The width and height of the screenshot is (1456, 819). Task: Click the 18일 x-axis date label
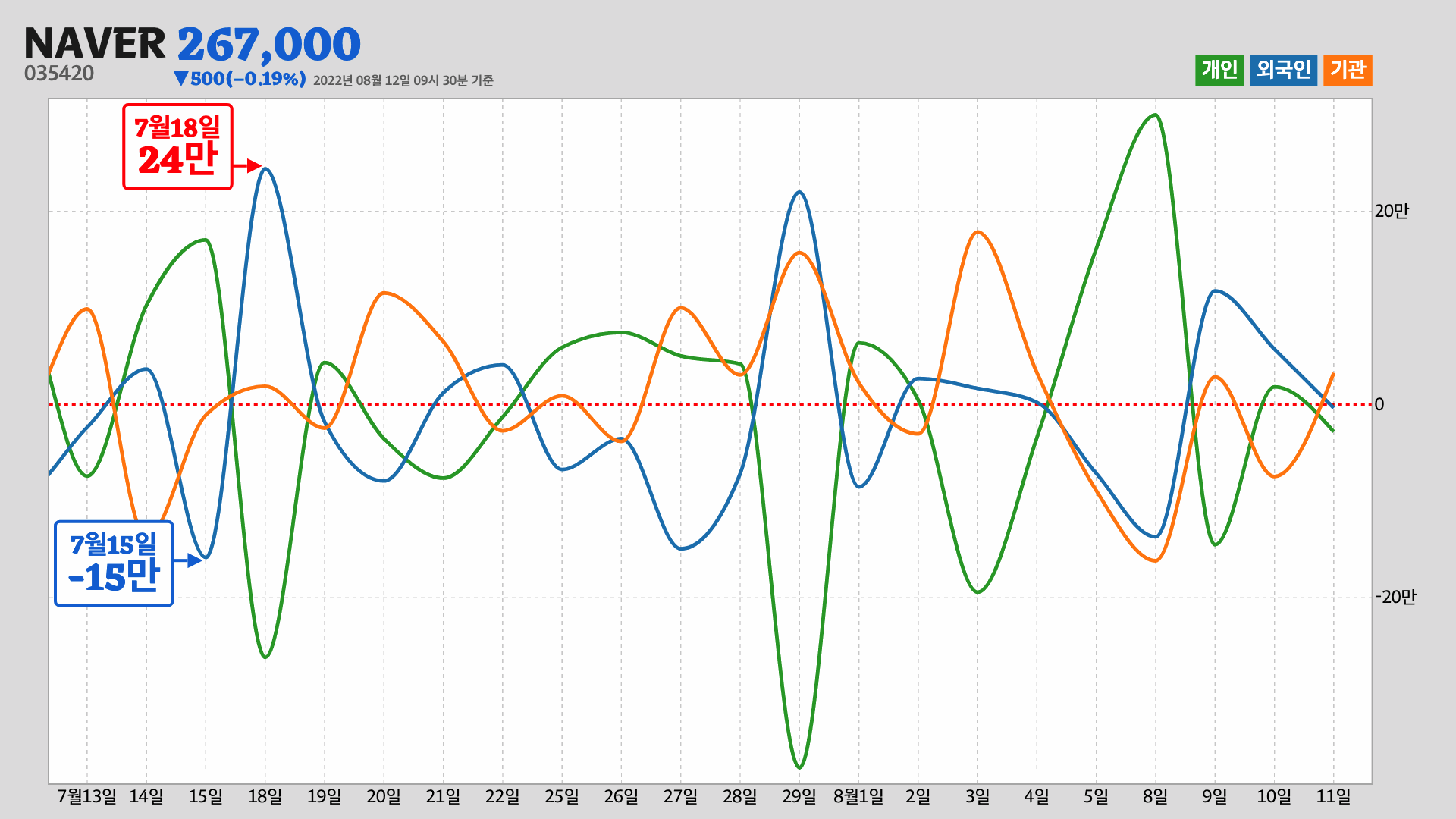coord(265,797)
